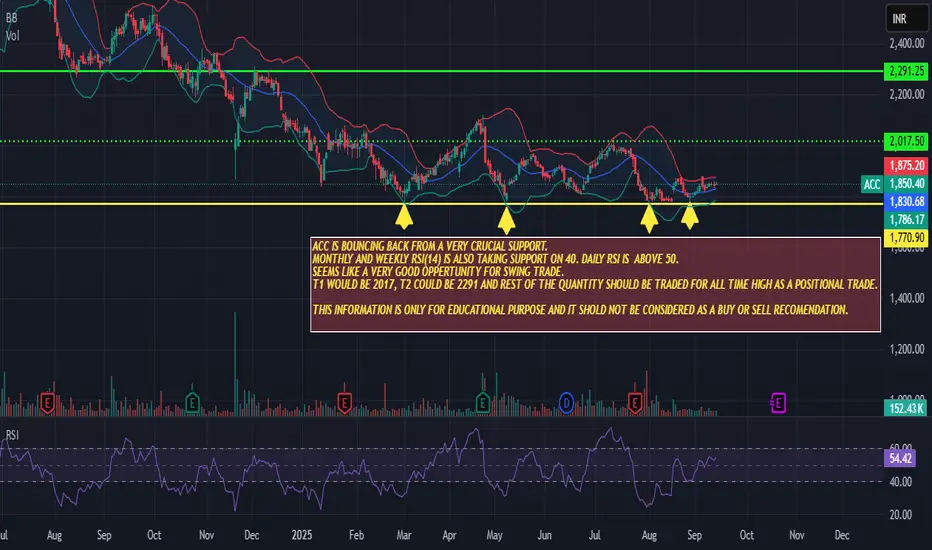Click the 20.00 RSI scale value

tap(900, 515)
